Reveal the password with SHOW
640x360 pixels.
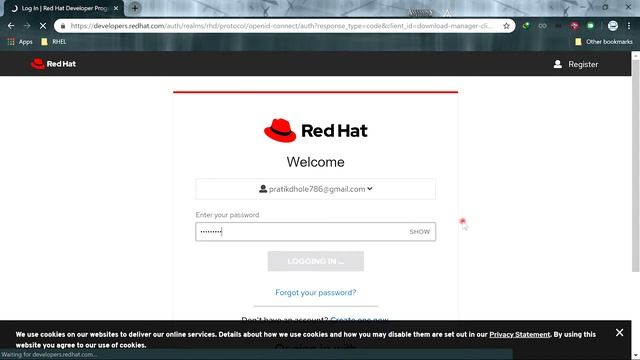pyautogui.click(x=420, y=231)
